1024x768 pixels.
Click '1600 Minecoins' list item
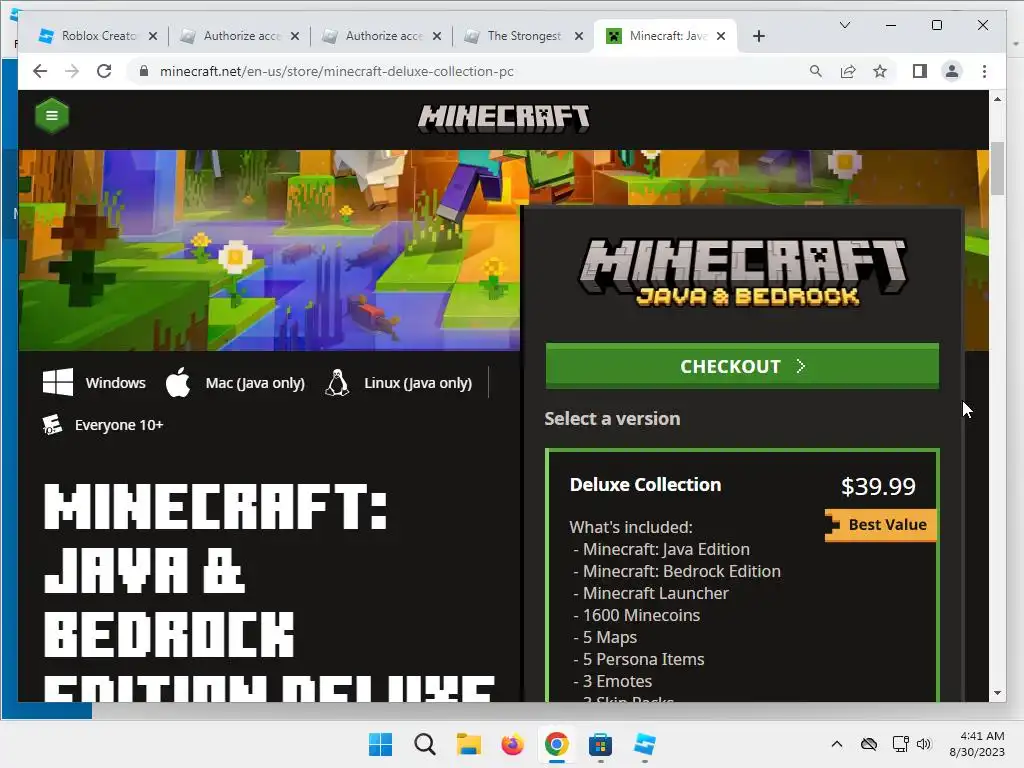point(641,616)
